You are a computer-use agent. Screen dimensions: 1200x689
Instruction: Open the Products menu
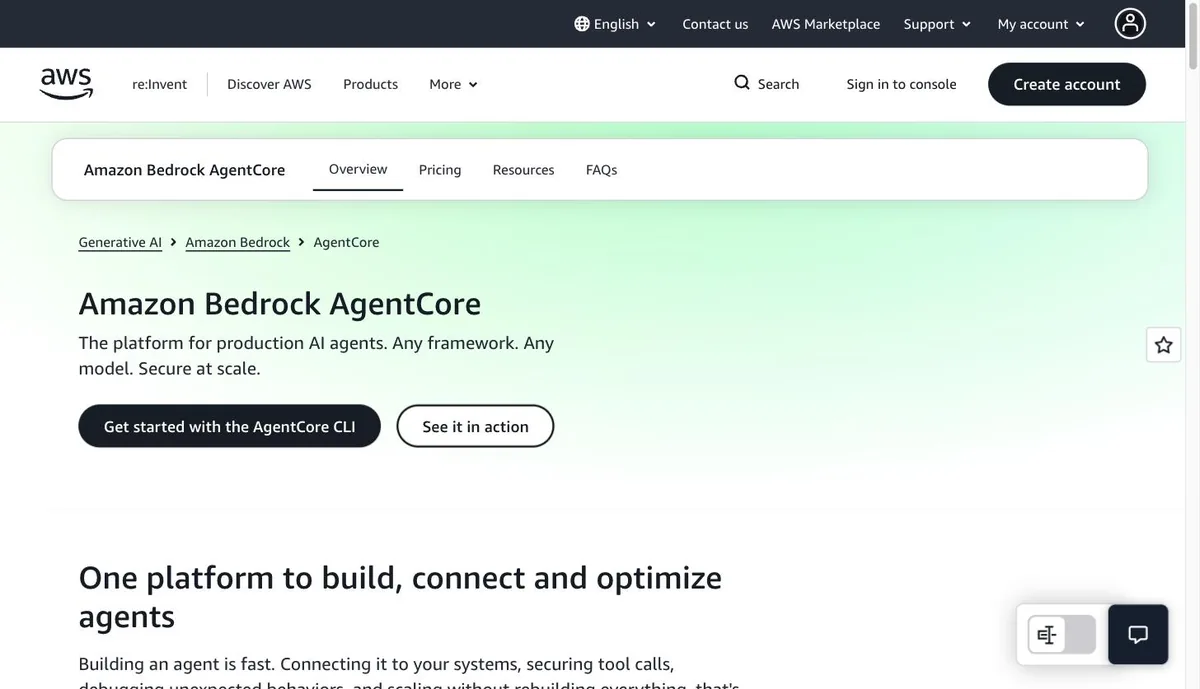370,84
